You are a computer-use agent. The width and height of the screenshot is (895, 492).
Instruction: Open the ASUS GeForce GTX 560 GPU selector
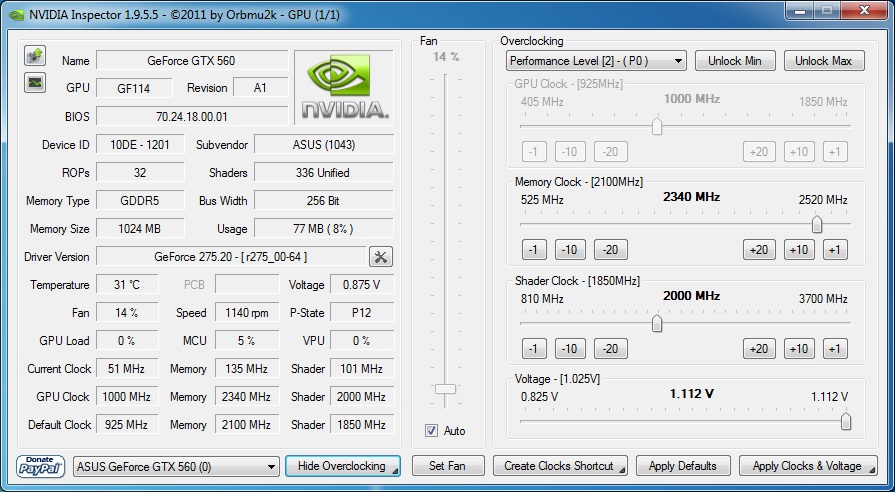177,466
